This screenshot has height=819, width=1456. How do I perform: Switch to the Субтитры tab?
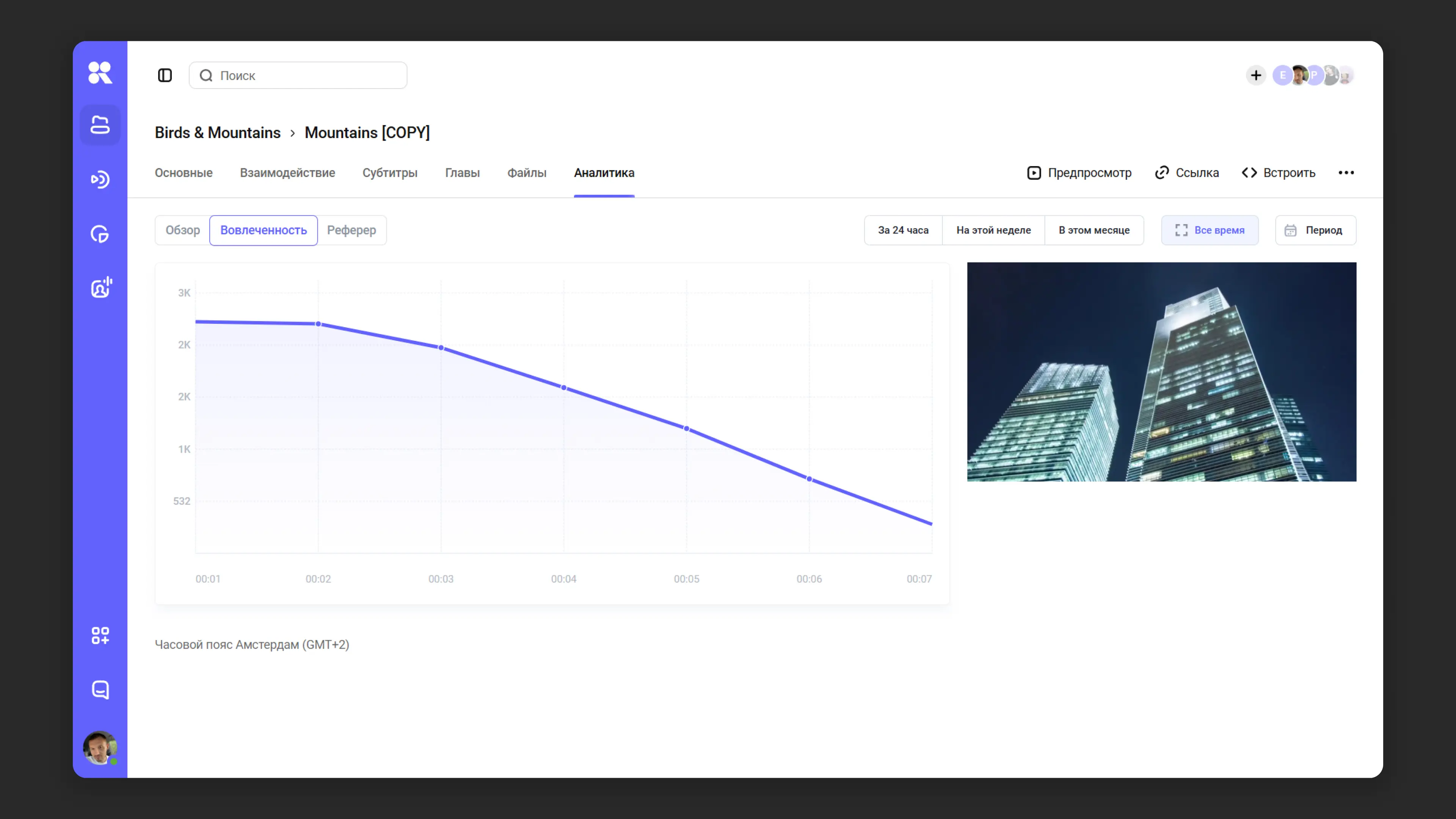click(x=389, y=173)
